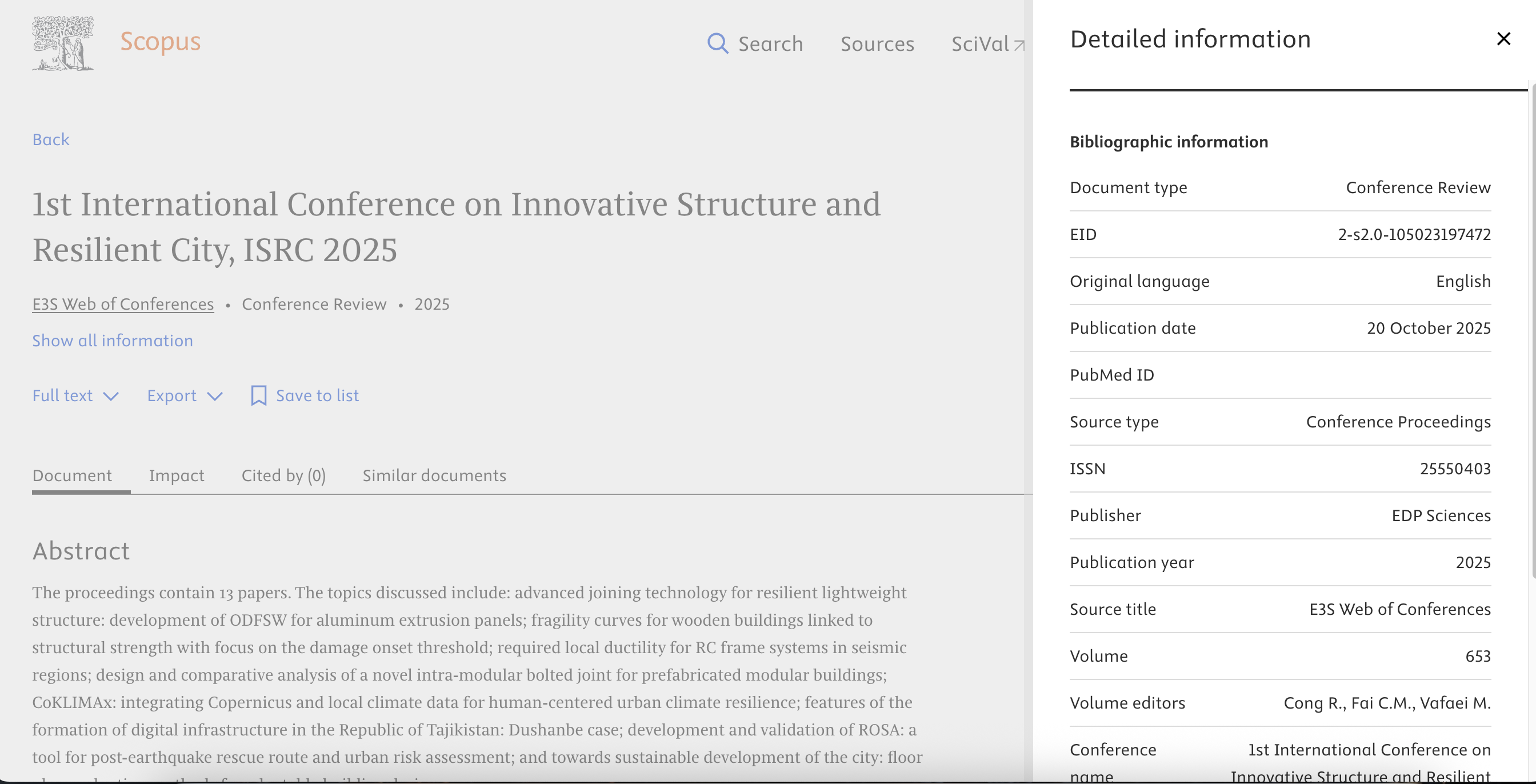Click Save to list text

[x=317, y=395]
